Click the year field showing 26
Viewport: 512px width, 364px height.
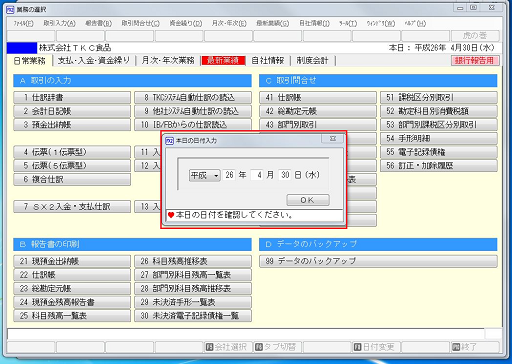coord(229,175)
